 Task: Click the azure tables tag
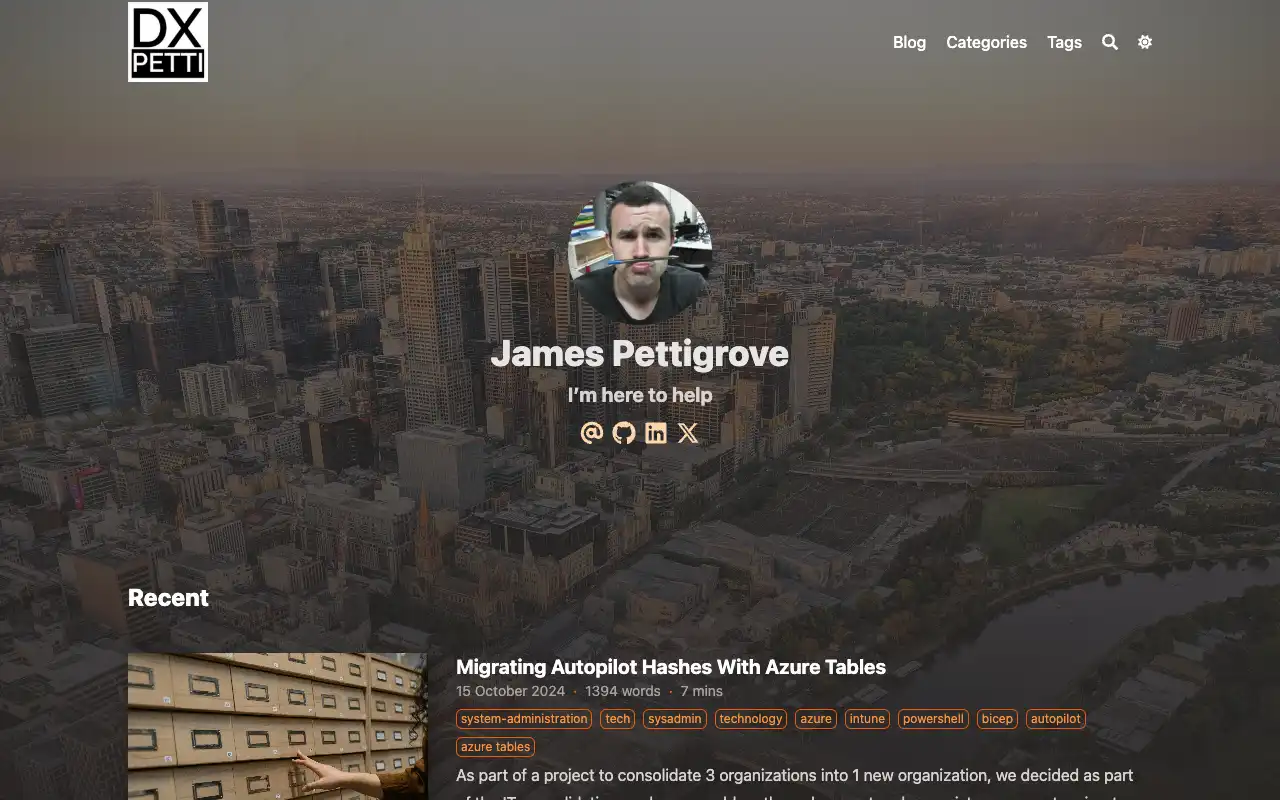click(x=495, y=747)
